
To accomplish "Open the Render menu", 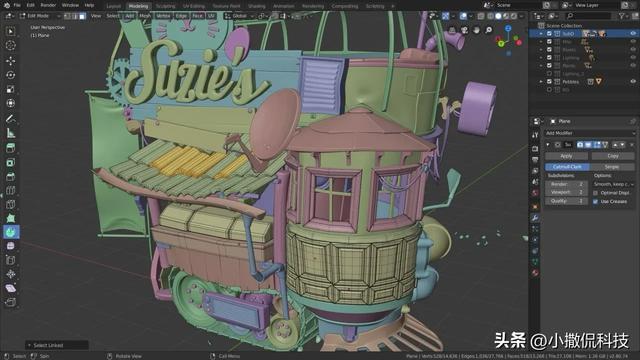I will [x=48, y=5].
